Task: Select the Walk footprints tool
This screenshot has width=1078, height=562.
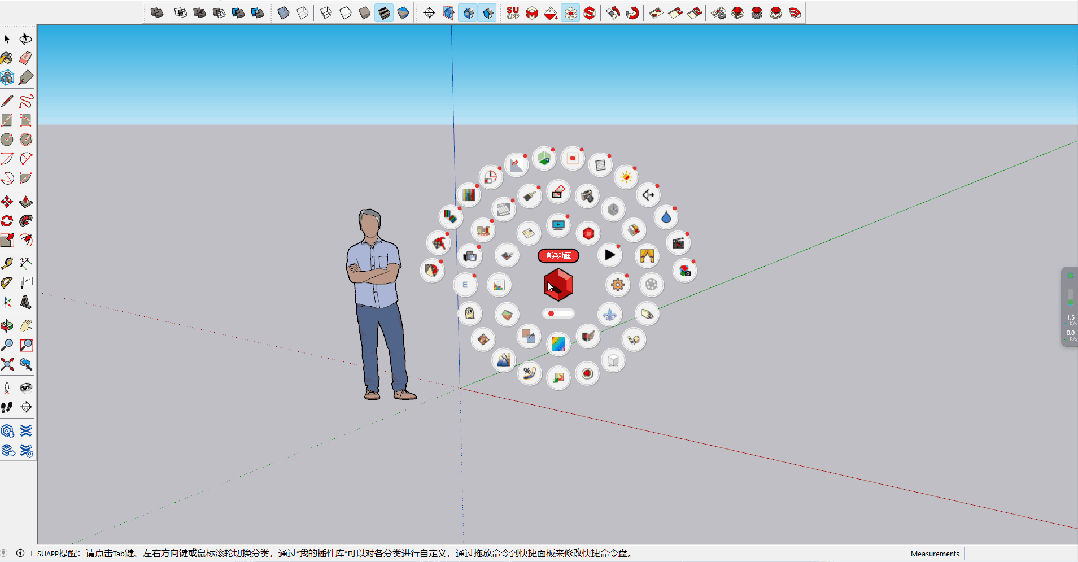Action: (7, 407)
